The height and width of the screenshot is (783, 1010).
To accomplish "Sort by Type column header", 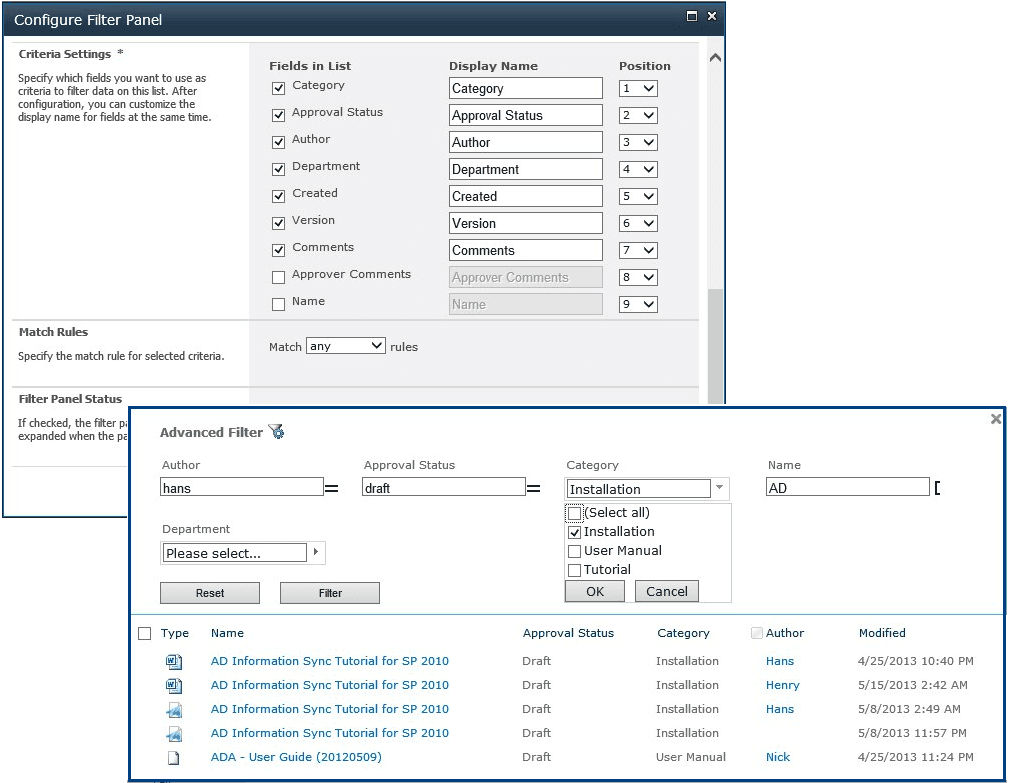I will (175, 633).
